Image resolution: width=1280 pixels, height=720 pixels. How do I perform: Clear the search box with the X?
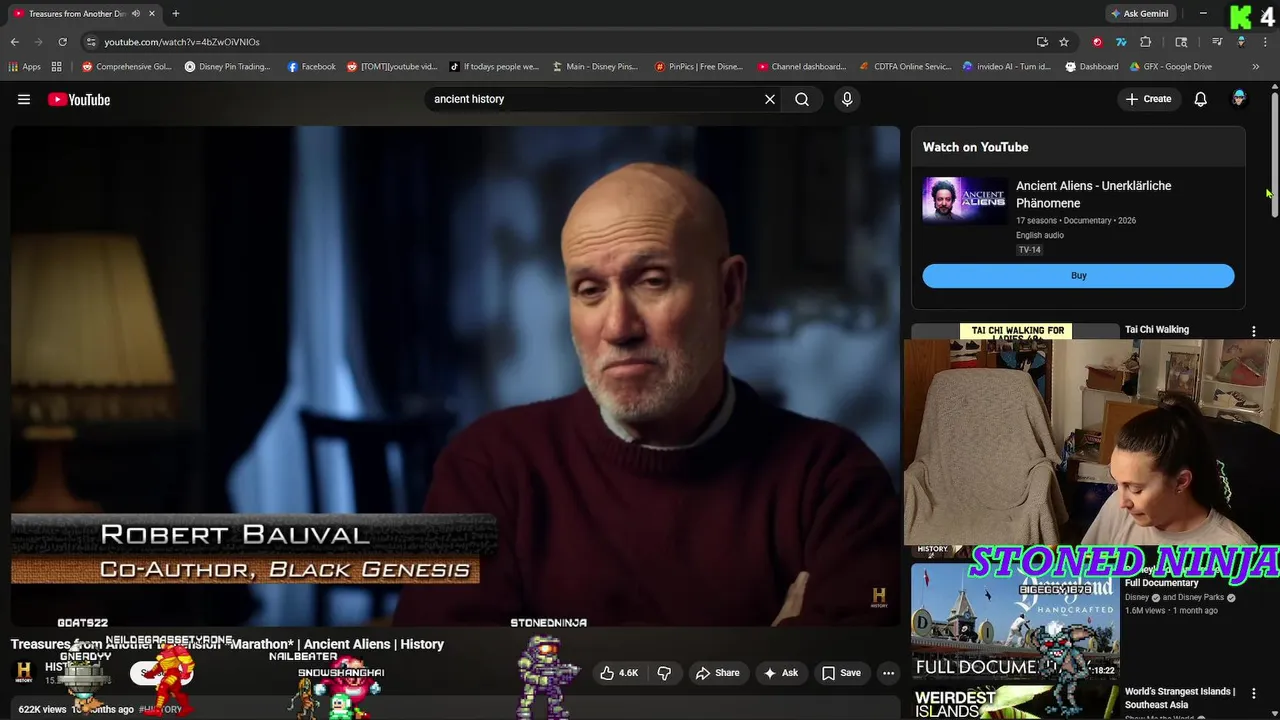(770, 99)
